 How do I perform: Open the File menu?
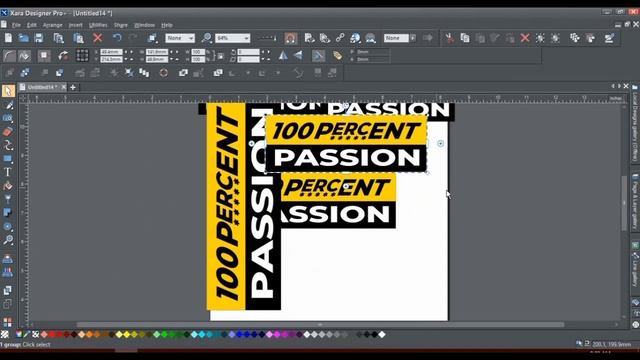click(x=16, y=25)
